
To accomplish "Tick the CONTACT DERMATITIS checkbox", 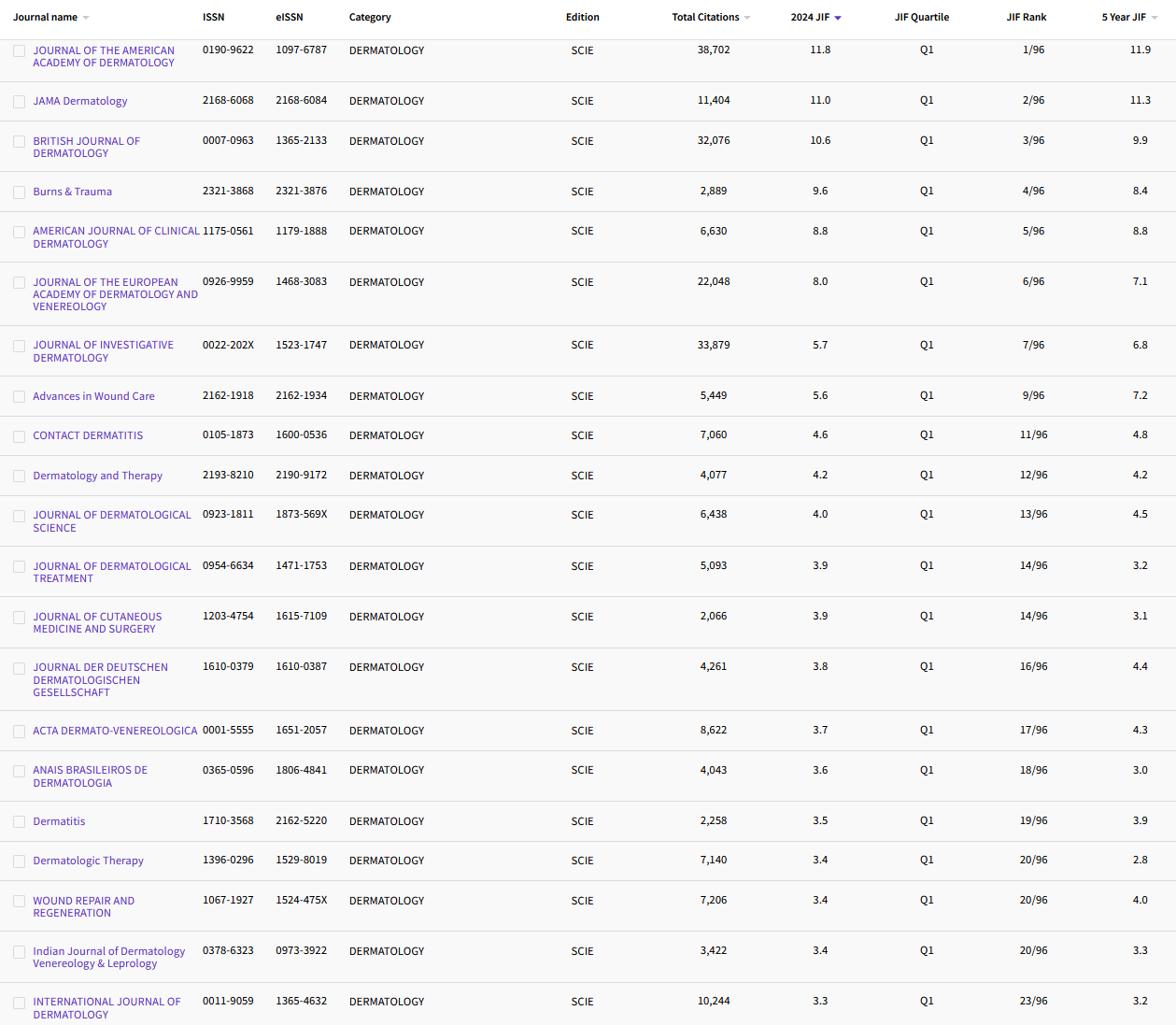I will click(x=19, y=435).
